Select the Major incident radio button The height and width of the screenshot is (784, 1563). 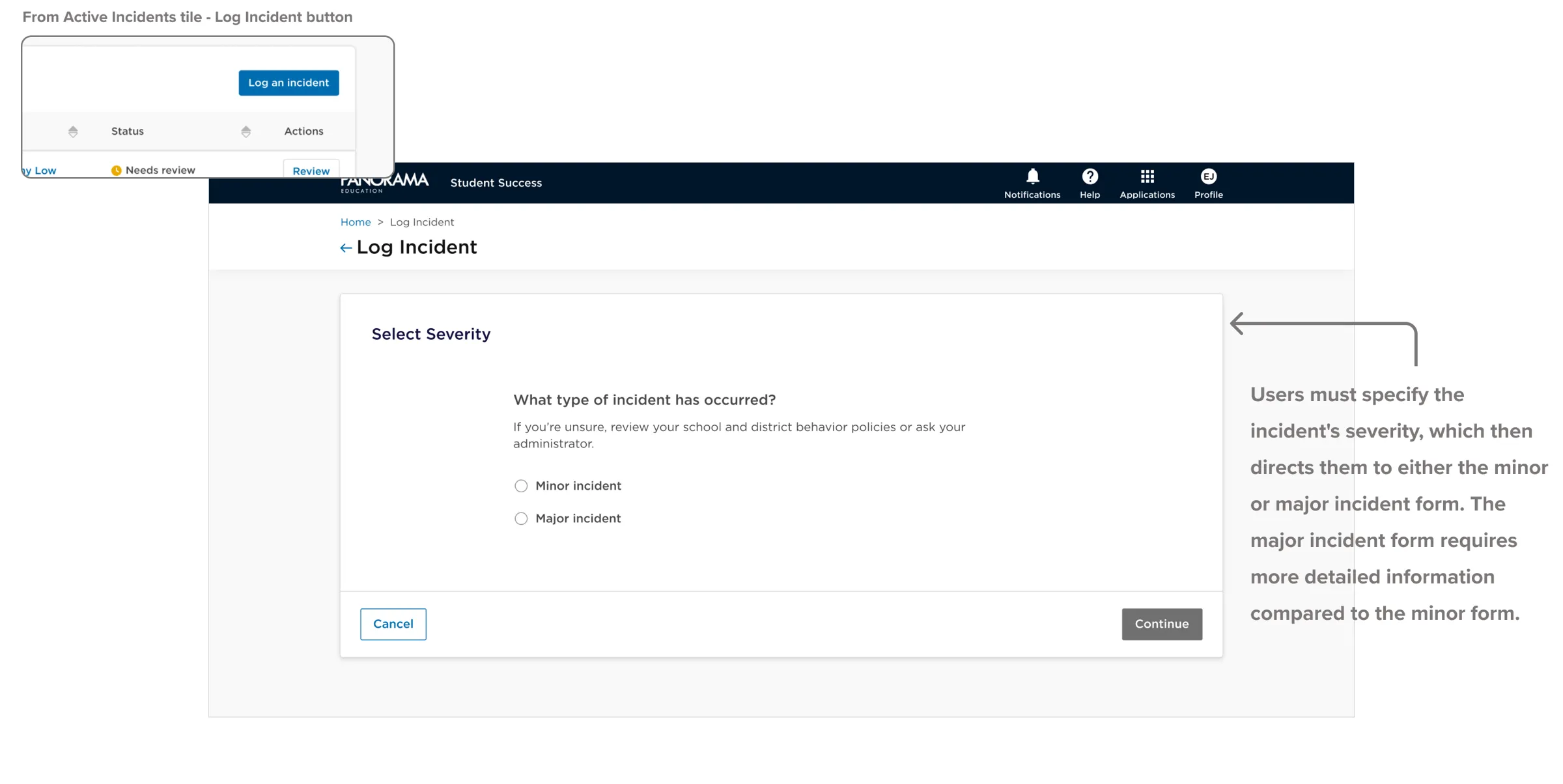pyautogui.click(x=520, y=518)
